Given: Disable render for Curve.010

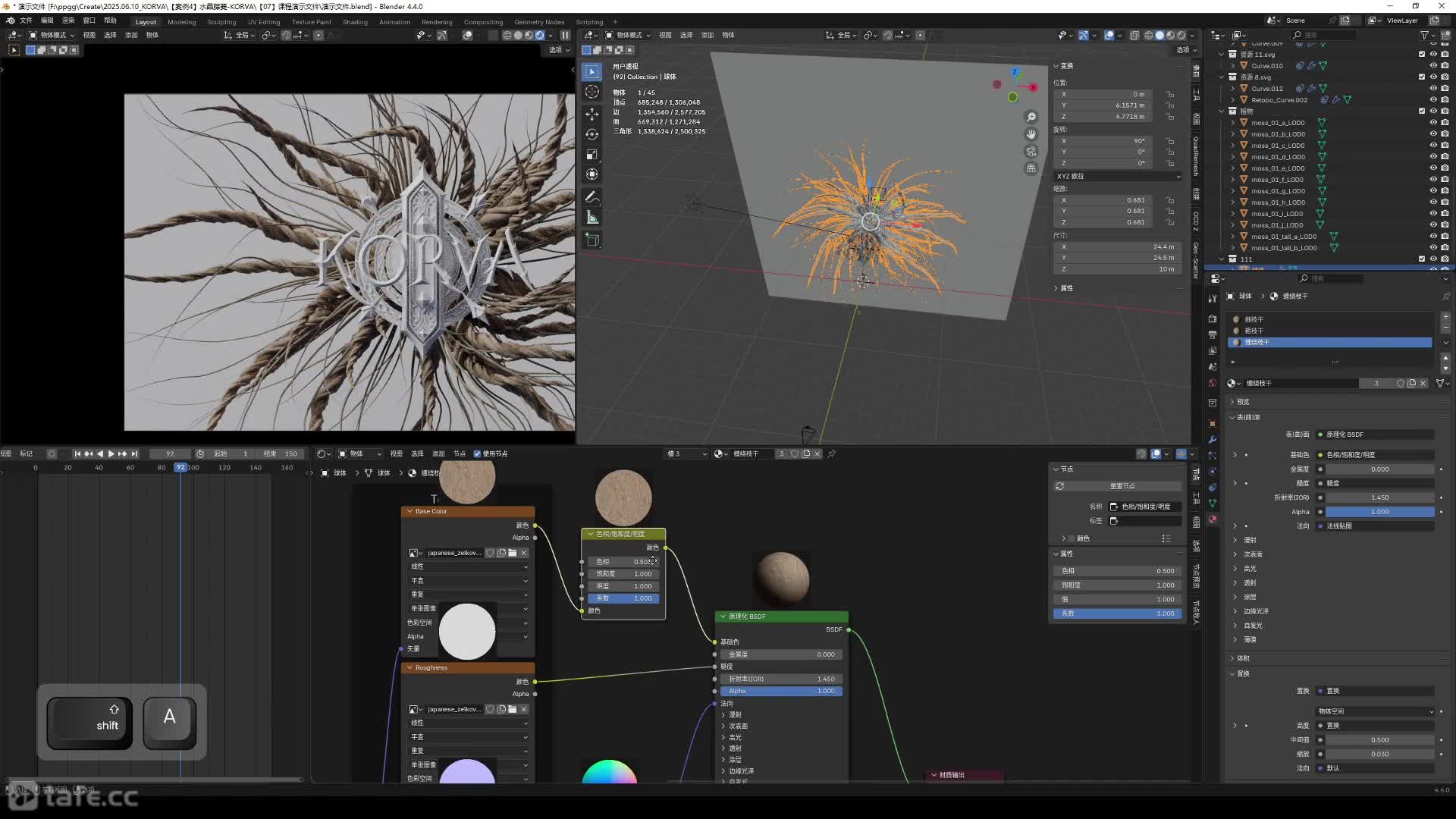Looking at the screenshot, I should [1445, 66].
